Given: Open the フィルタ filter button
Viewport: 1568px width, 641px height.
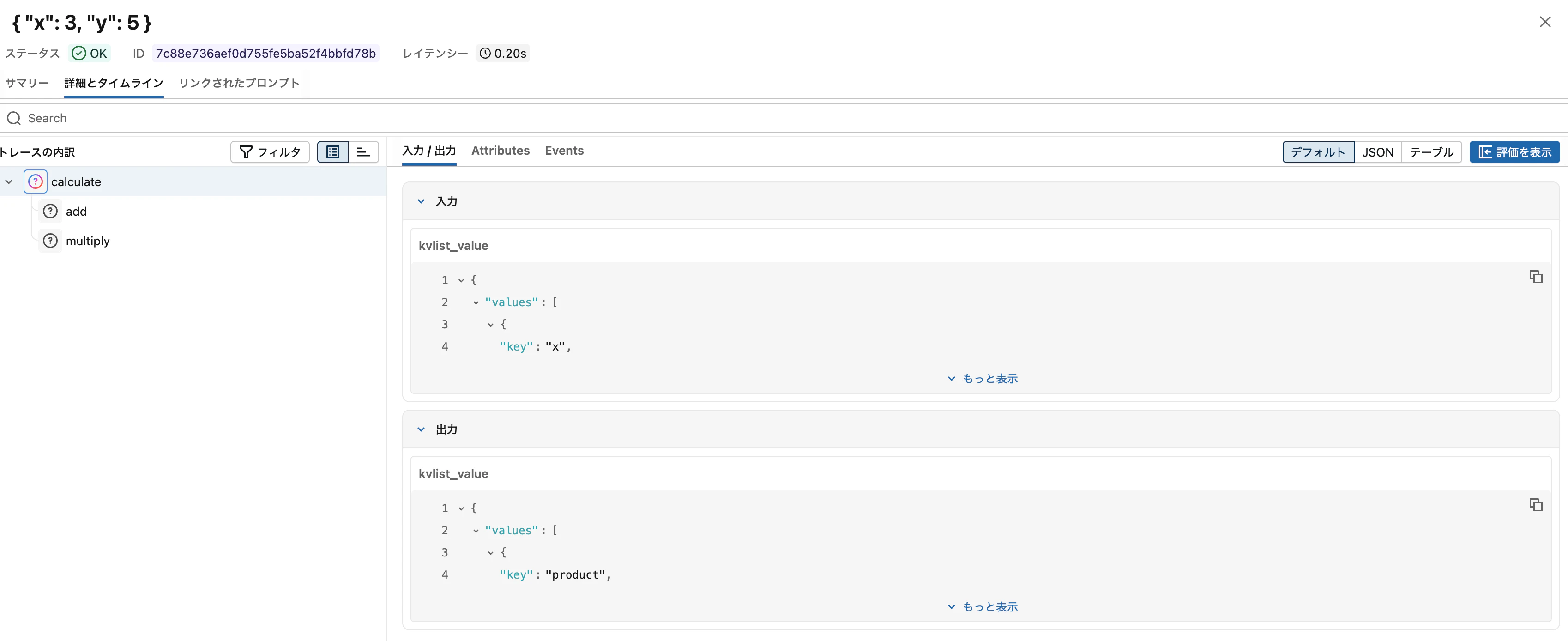Looking at the screenshot, I should coord(270,151).
